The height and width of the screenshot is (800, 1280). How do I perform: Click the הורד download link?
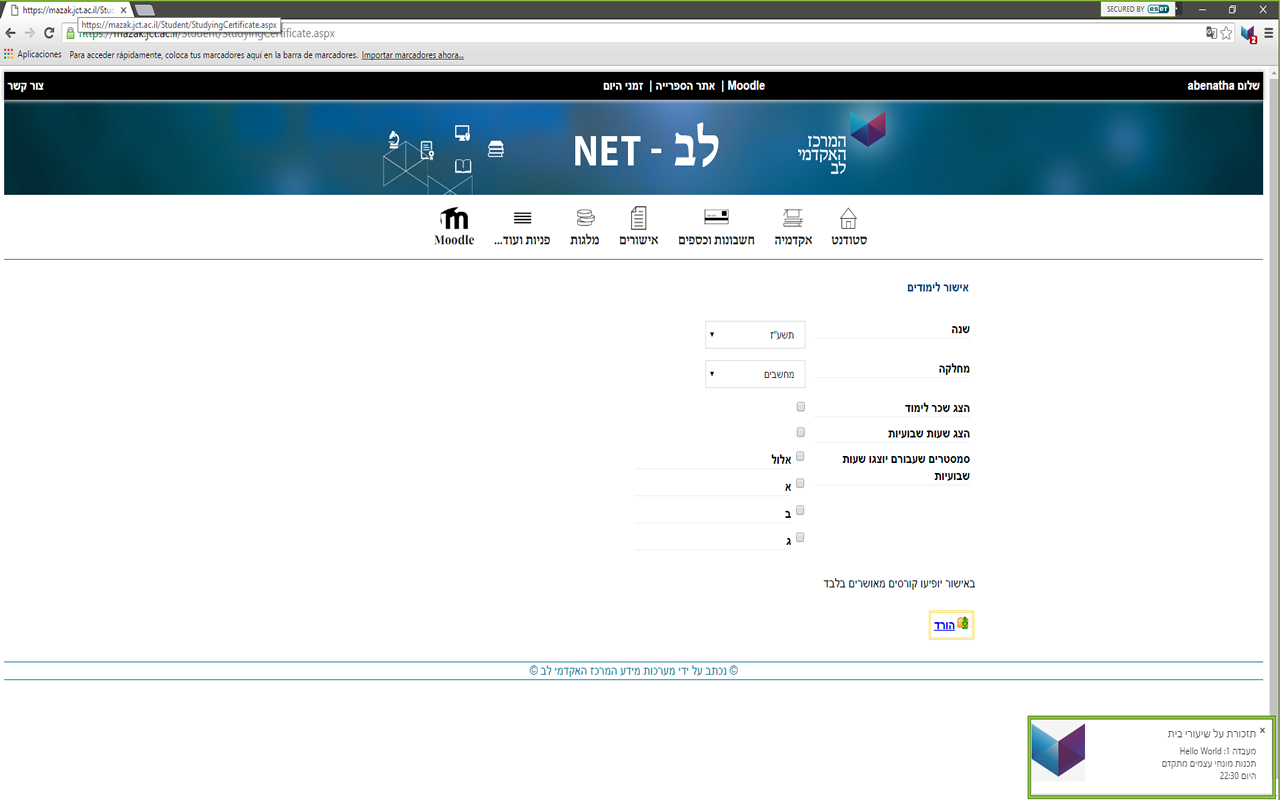[x=944, y=625]
